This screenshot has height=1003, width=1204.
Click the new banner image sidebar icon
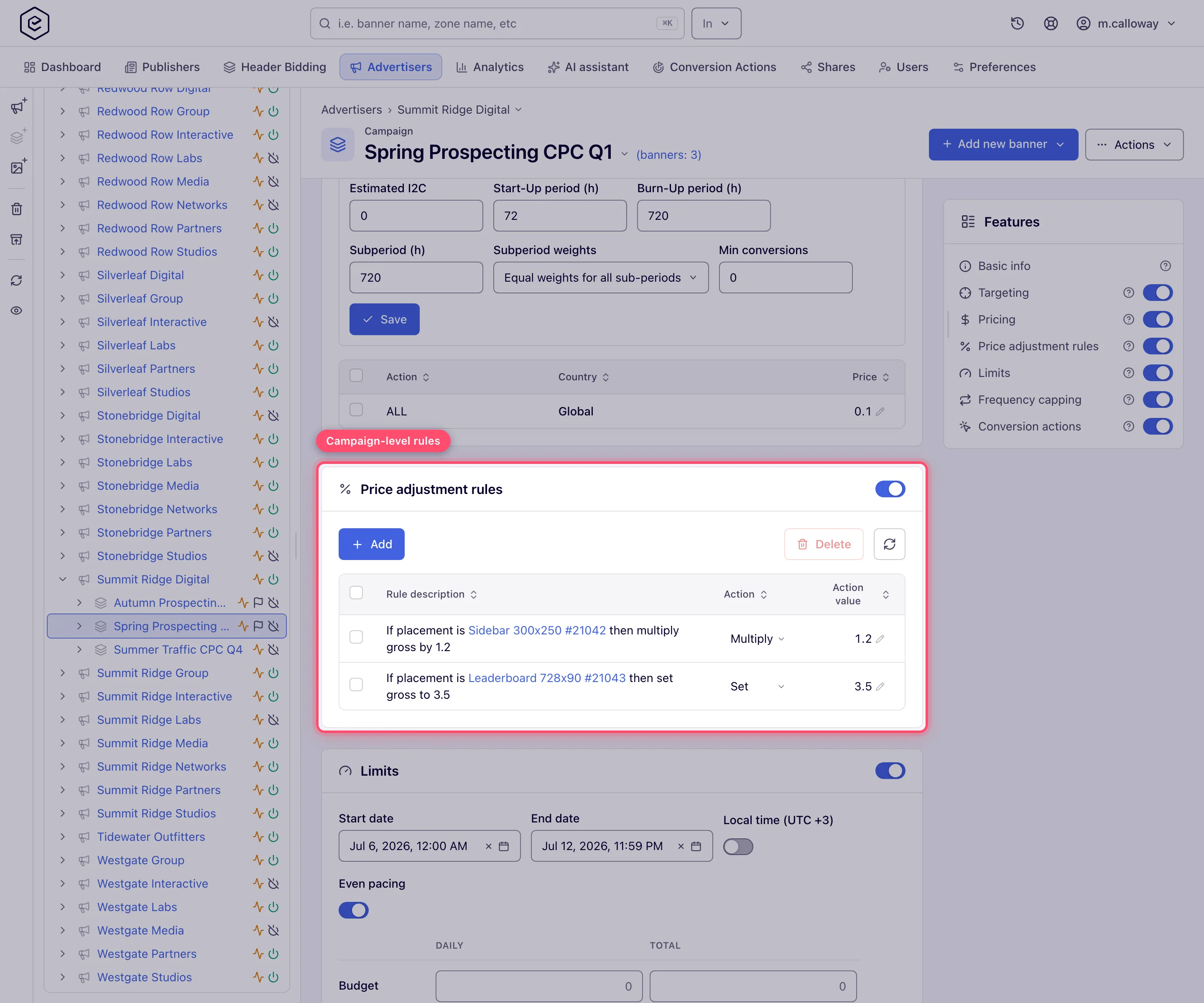point(18,166)
